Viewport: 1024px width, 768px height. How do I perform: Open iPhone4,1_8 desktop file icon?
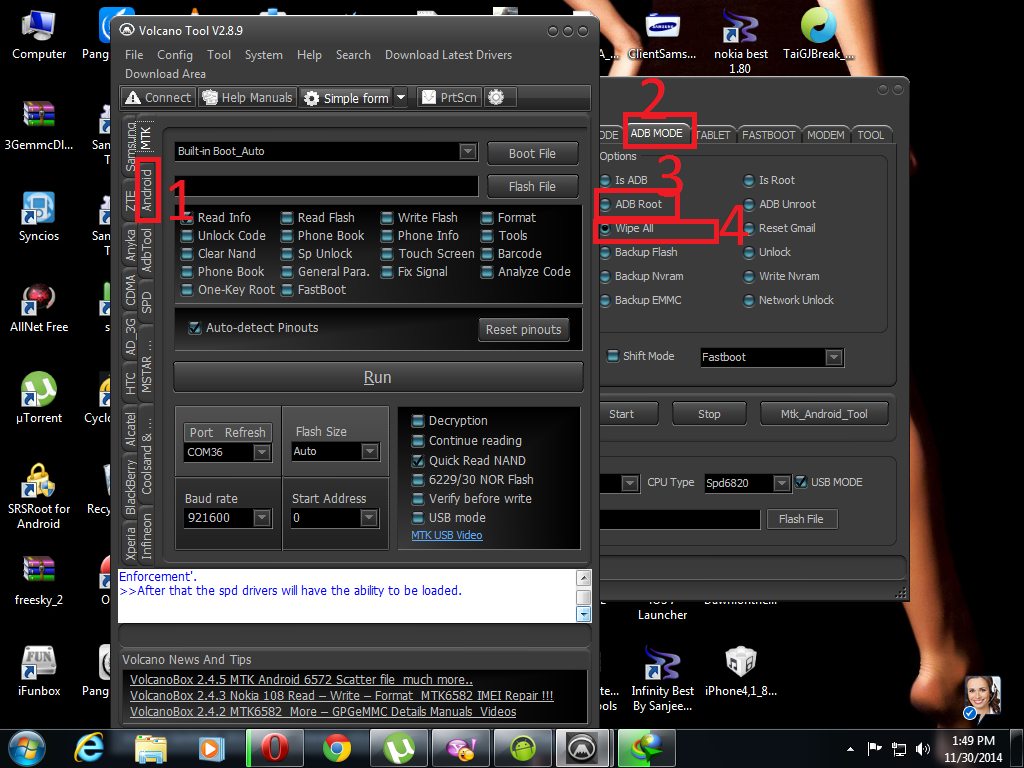pyautogui.click(x=741, y=671)
